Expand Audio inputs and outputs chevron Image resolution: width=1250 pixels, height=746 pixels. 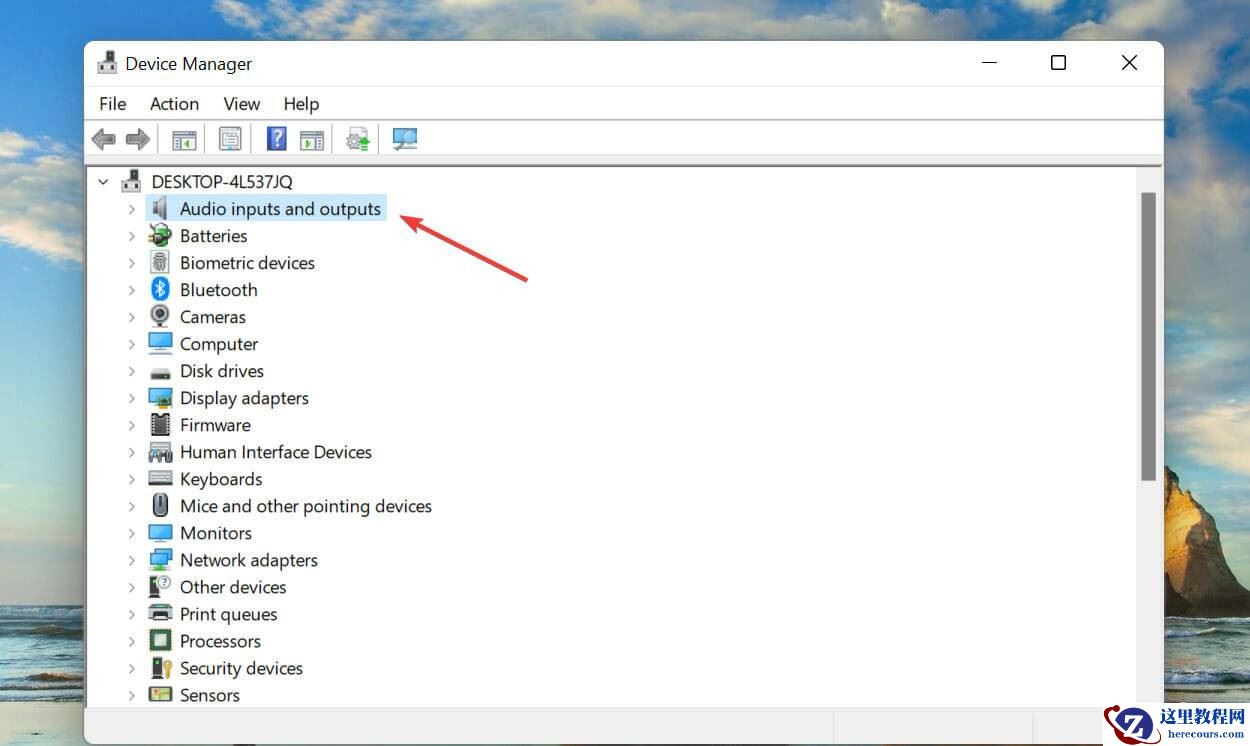click(131, 209)
